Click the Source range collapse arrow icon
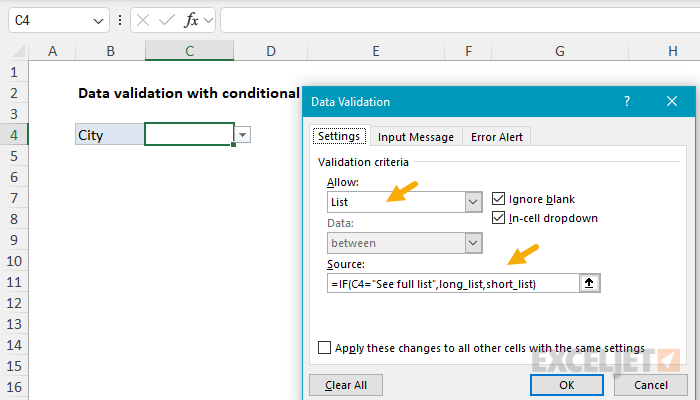Viewport: 700px width, 400px height. tap(589, 283)
